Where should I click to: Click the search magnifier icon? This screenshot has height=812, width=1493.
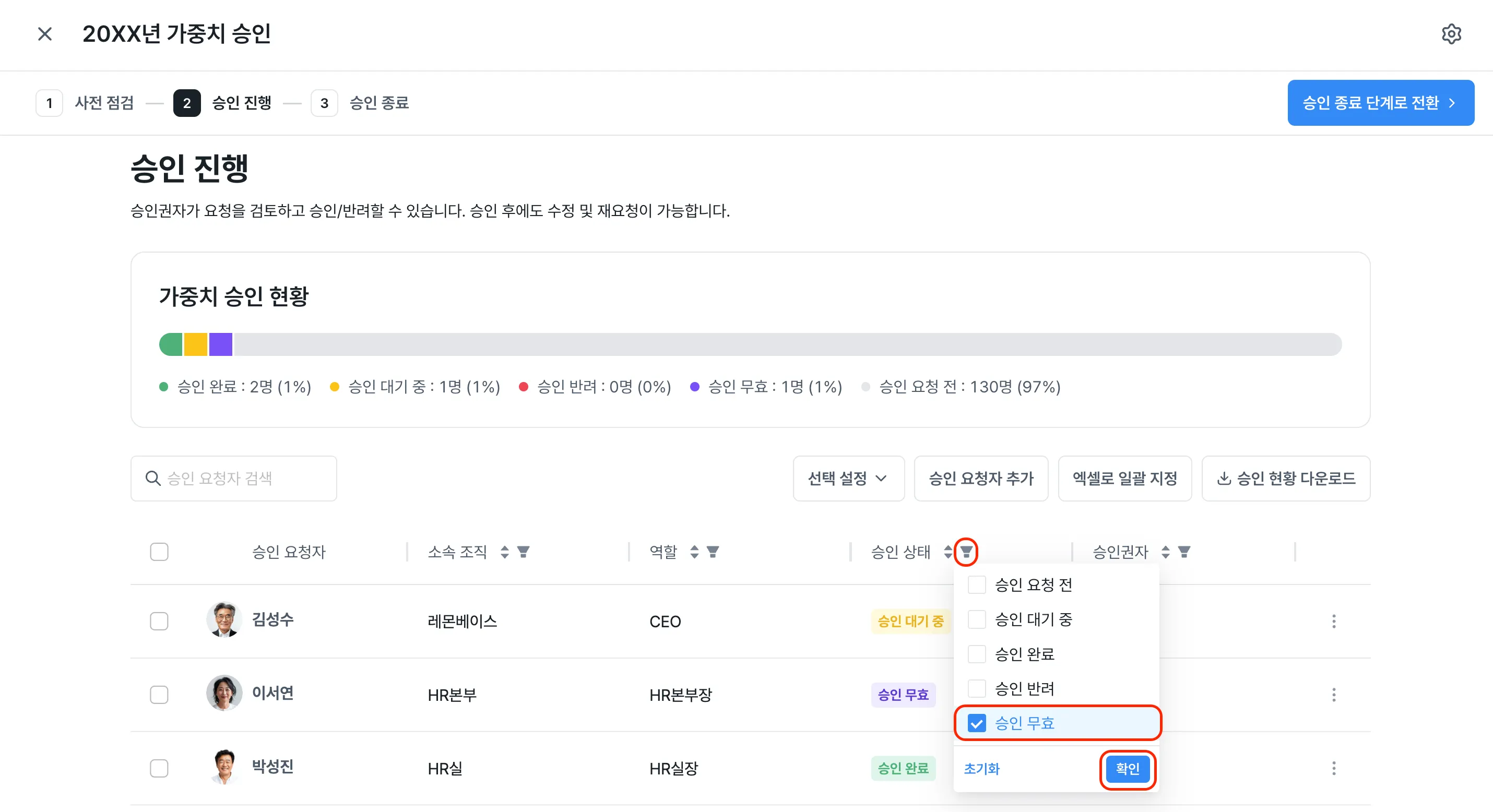(x=153, y=478)
